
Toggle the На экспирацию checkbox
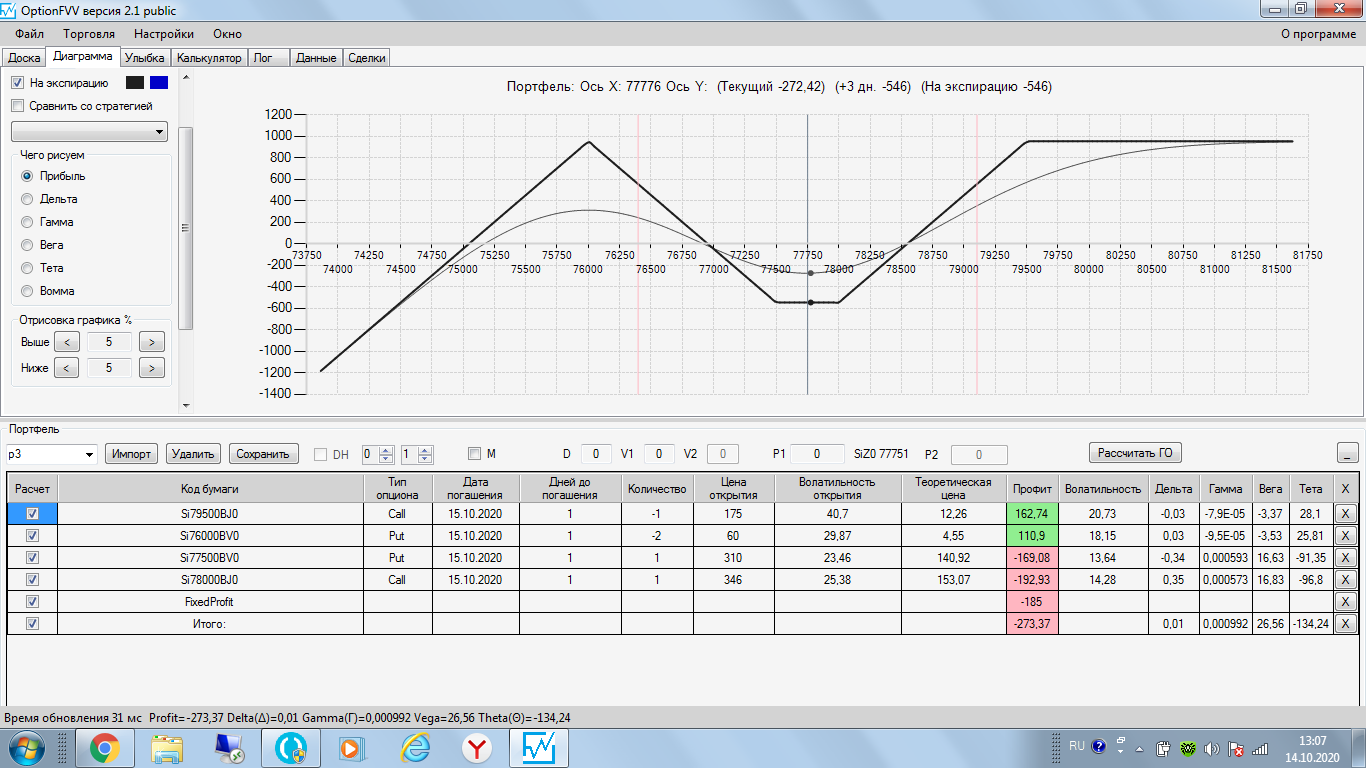pos(17,83)
